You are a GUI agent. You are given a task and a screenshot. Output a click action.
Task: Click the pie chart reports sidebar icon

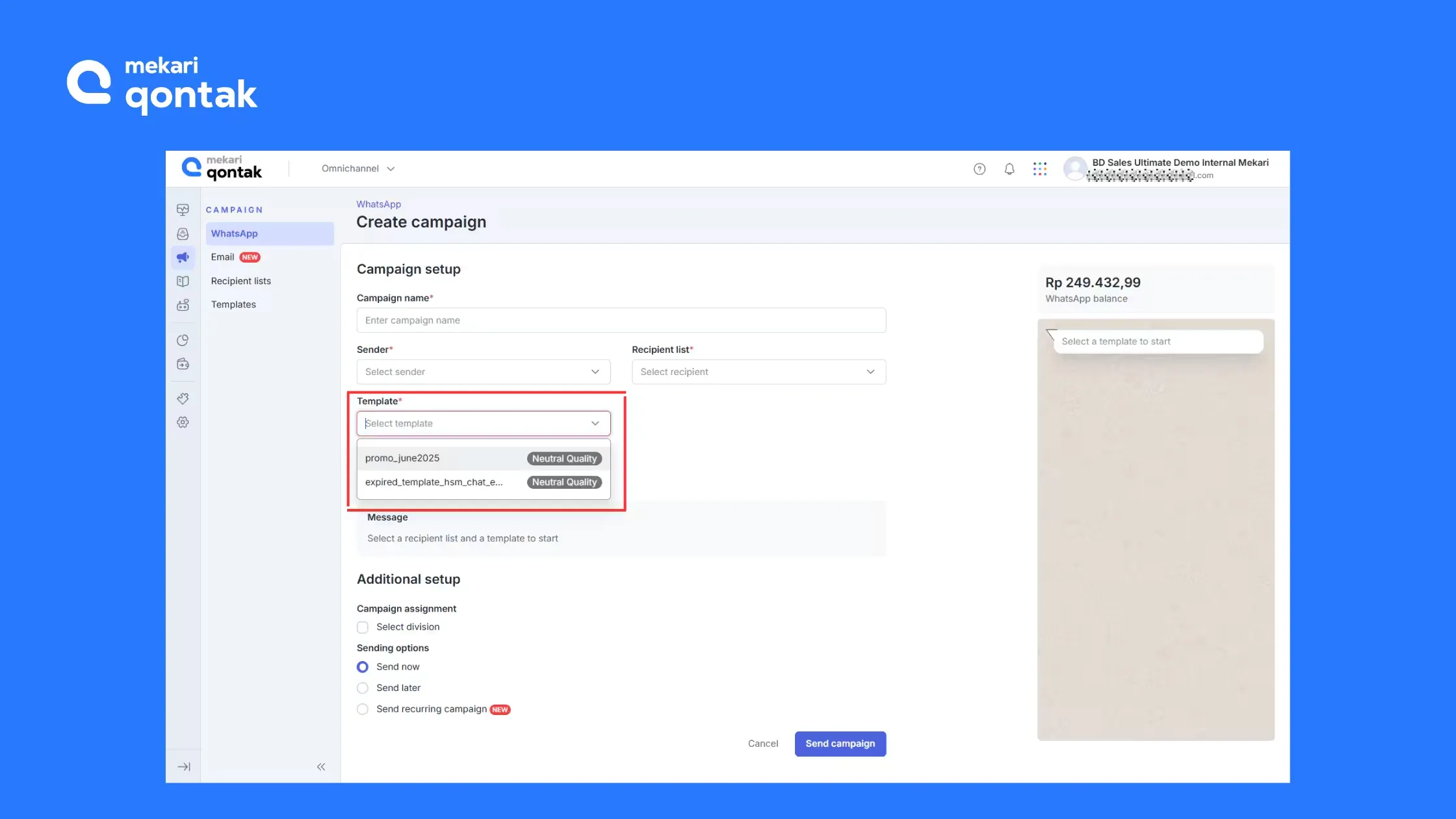[x=183, y=341]
